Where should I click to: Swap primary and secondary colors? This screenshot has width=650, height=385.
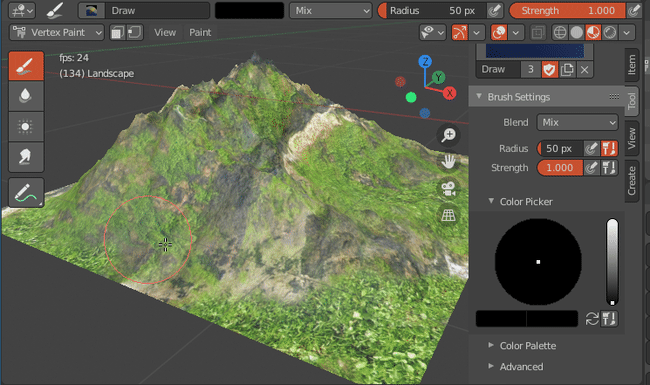pyautogui.click(x=592, y=319)
